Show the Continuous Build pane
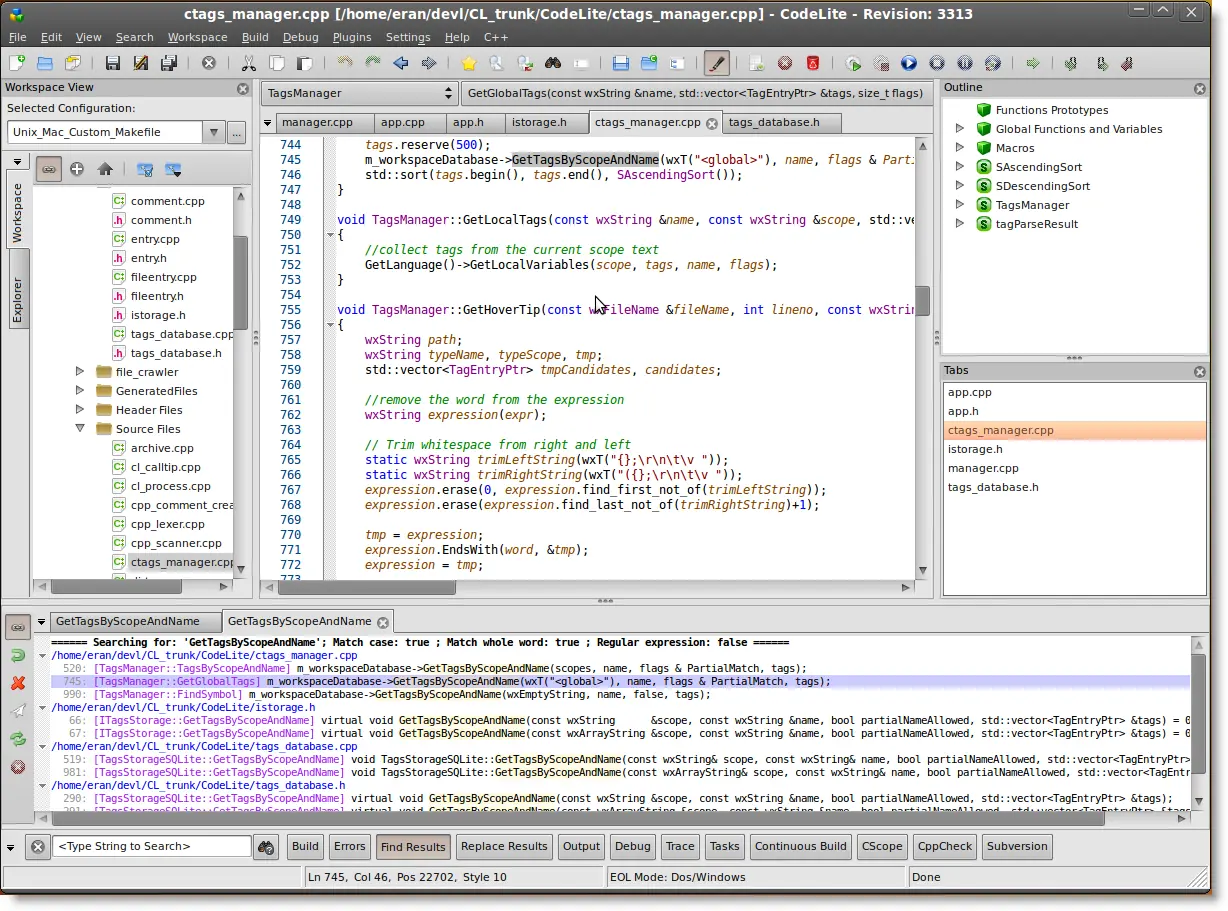 [800, 846]
